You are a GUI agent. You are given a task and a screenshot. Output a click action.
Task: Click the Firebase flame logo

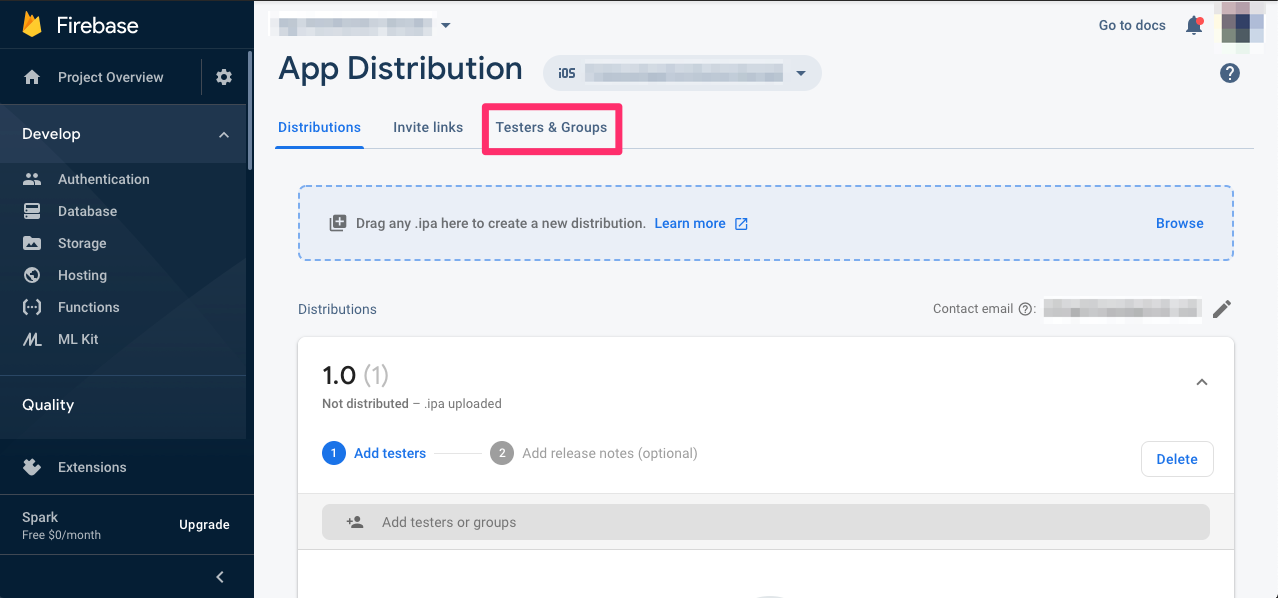32,25
